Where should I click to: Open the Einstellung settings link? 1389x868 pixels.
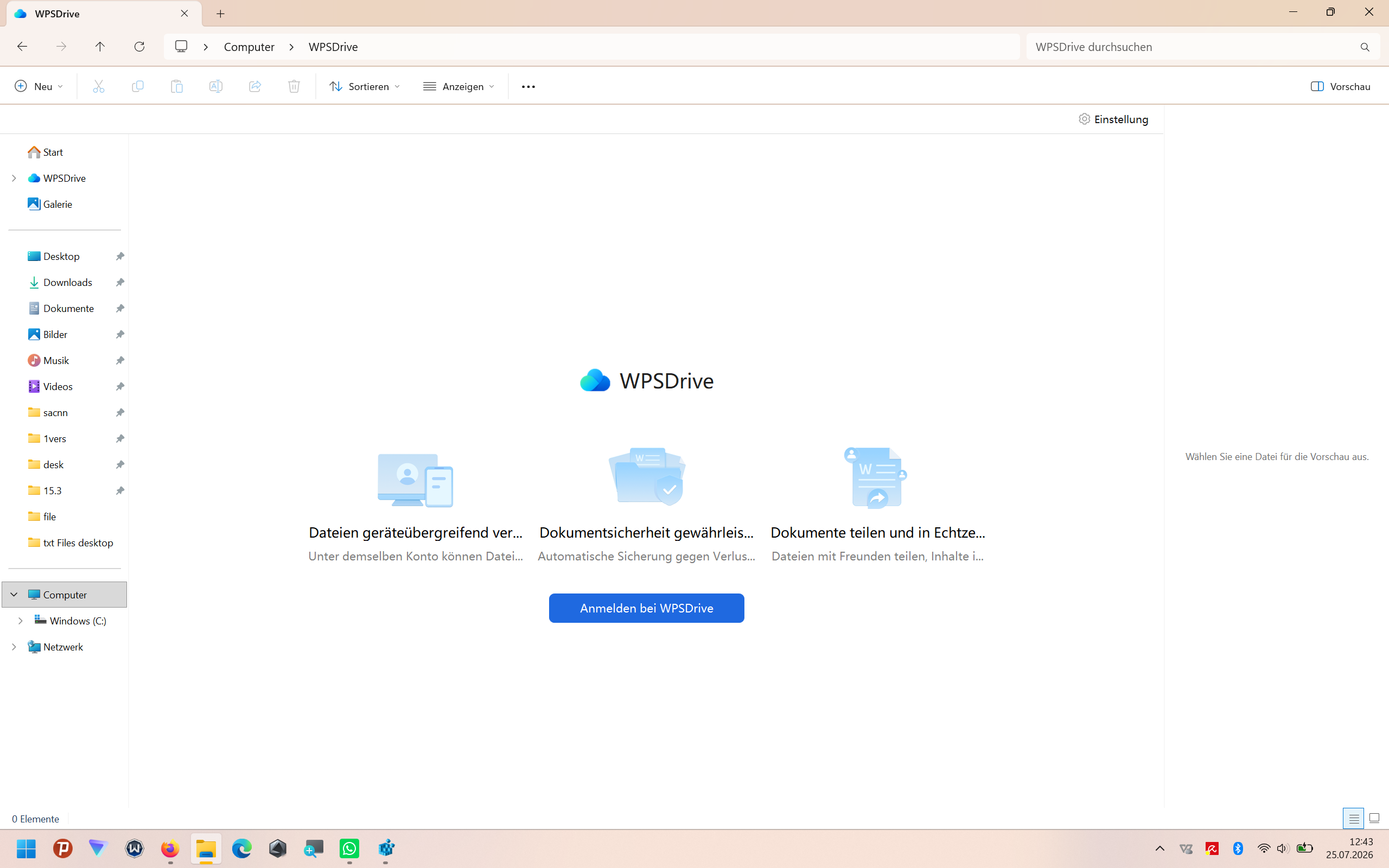[1113, 119]
